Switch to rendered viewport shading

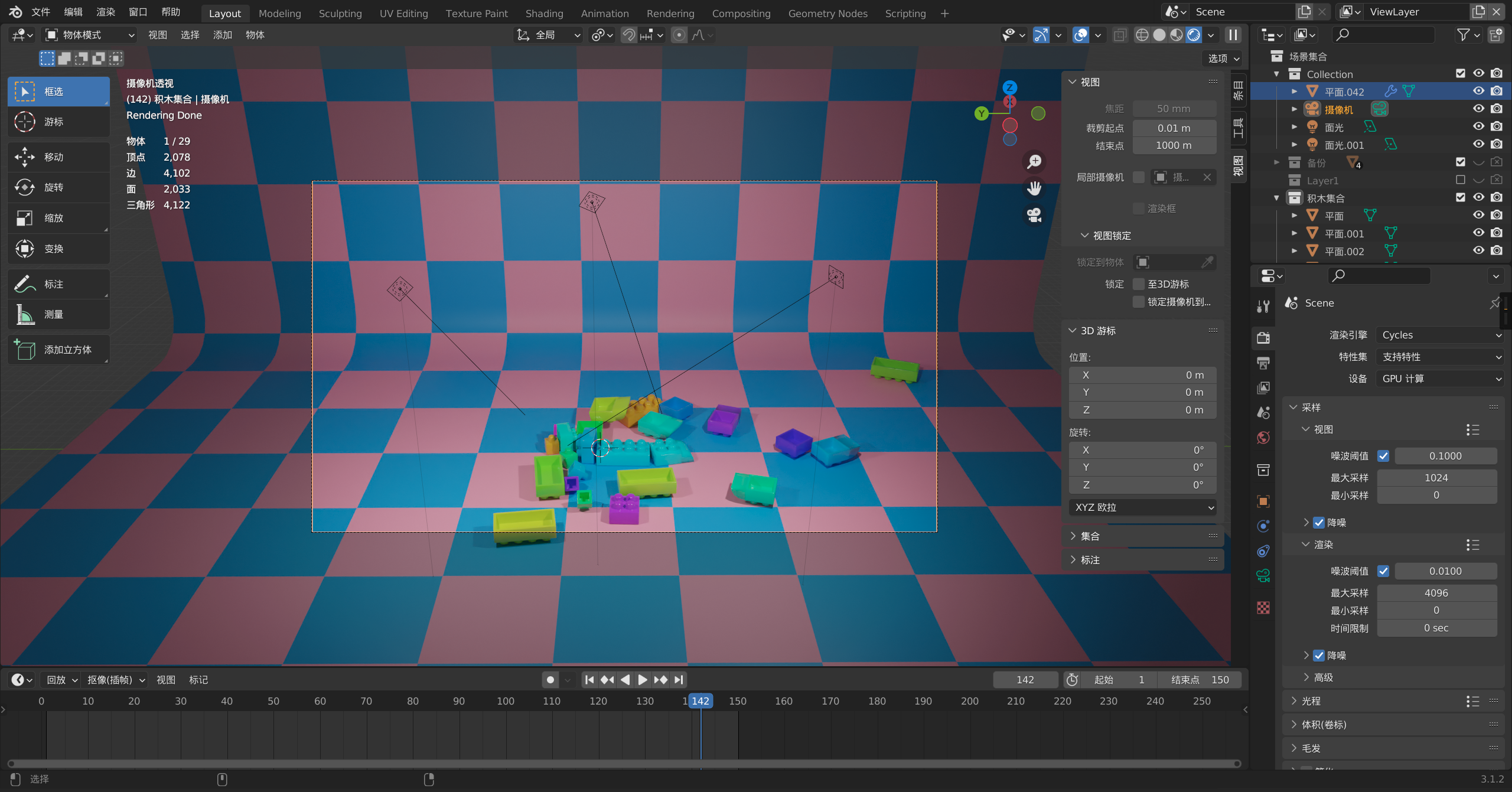(1194, 35)
